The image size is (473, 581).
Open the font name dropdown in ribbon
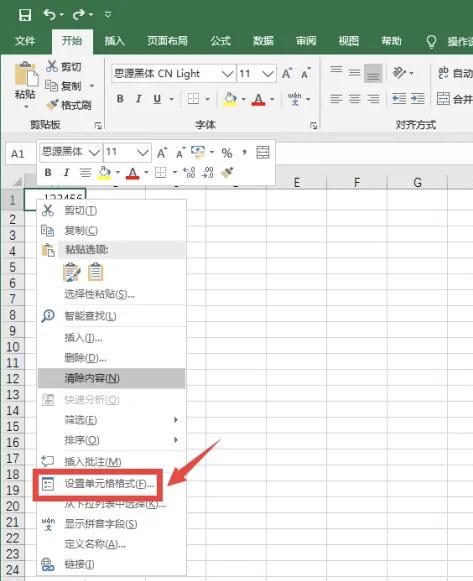point(227,74)
